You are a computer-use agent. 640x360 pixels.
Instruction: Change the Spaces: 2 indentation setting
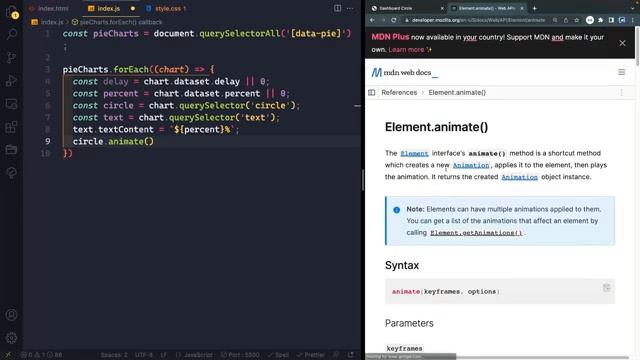click(x=114, y=355)
